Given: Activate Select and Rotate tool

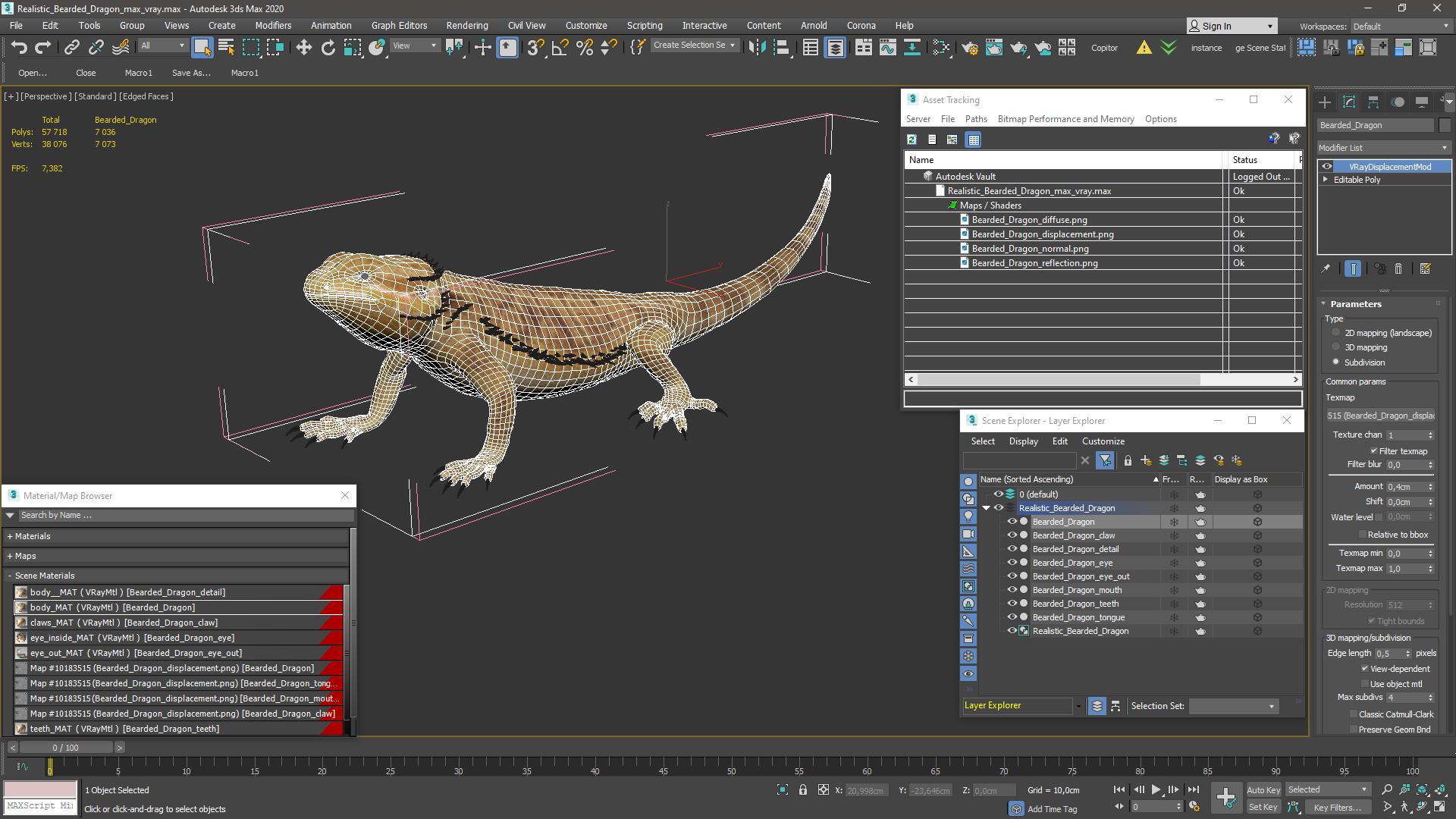Looking at the screenshot, I should pos(328,48).
